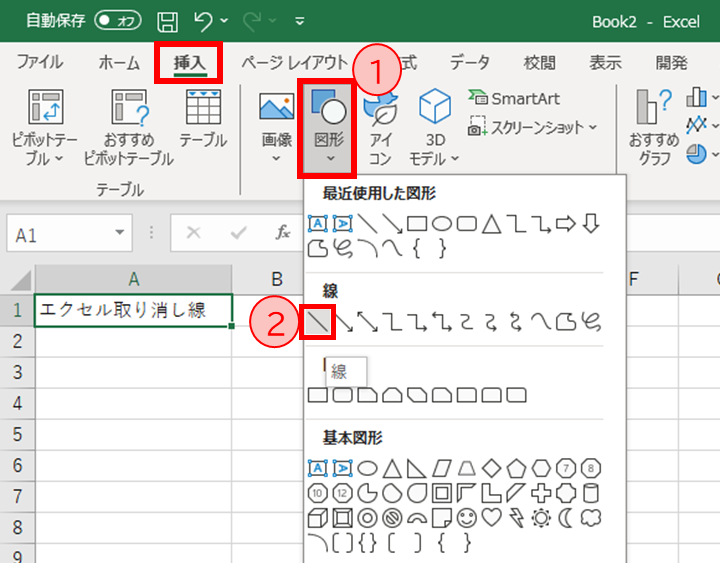The width and height of the screenshot is (720, 563).
Task: Open the ピボットテーブル button
Action: (x=45, y=128)
